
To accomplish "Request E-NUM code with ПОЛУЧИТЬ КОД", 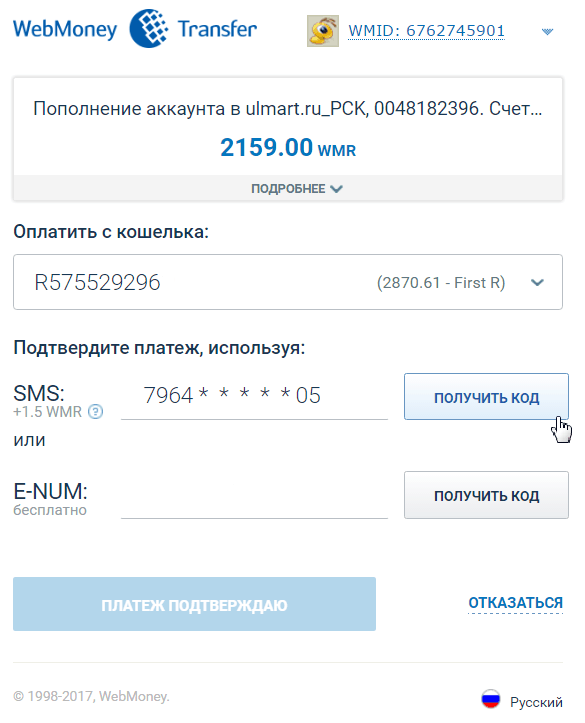I will 486,495.
